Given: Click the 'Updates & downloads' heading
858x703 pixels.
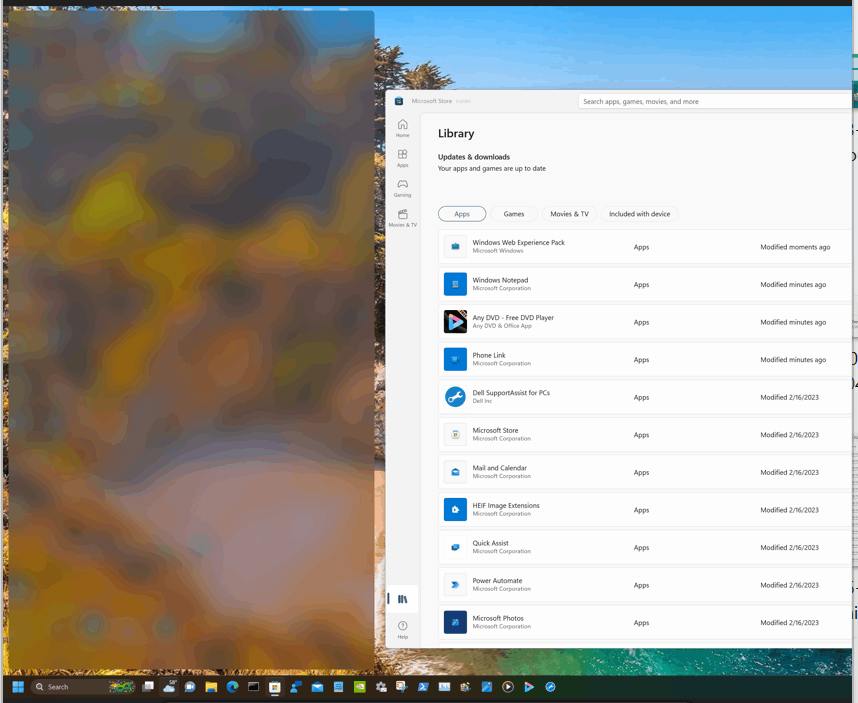Looking at the screenshot, I should (474, 157).
